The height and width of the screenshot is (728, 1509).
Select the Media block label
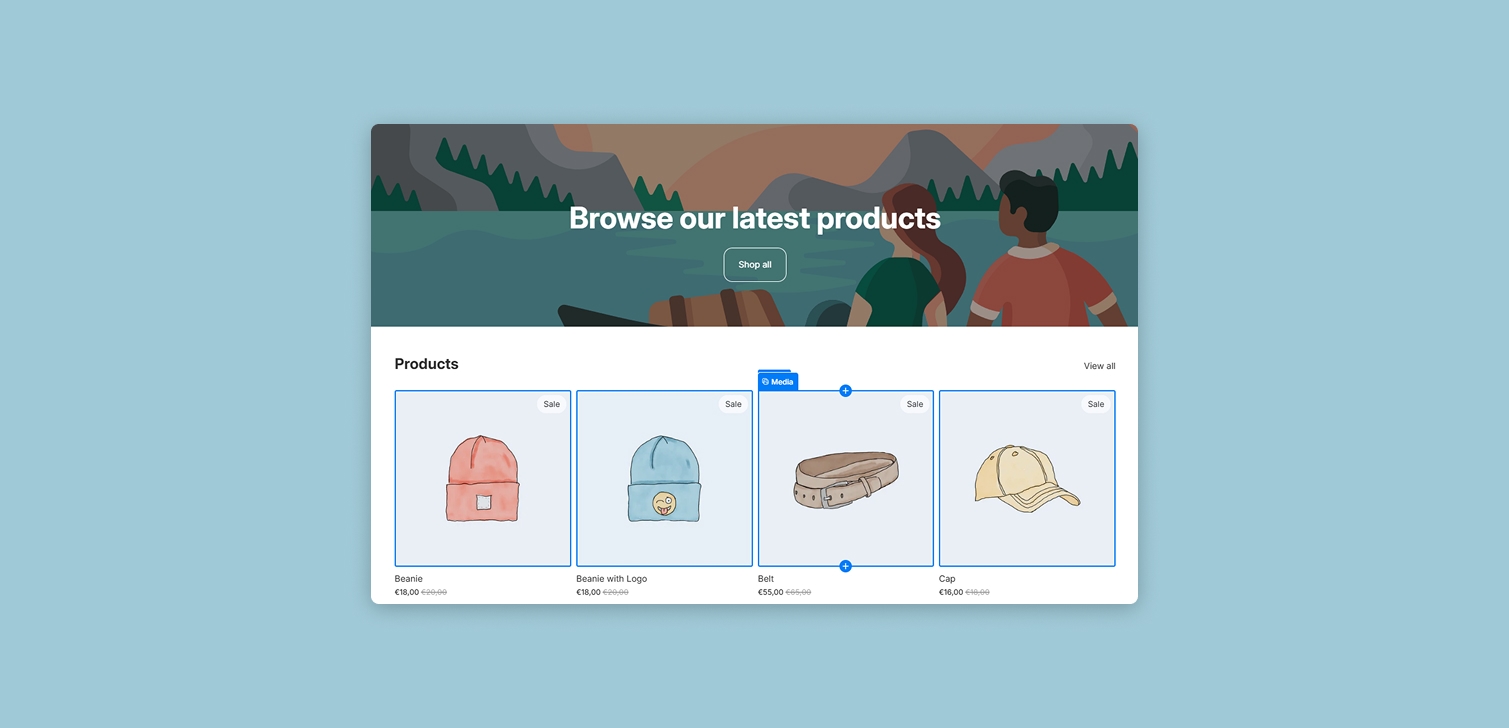781,381
